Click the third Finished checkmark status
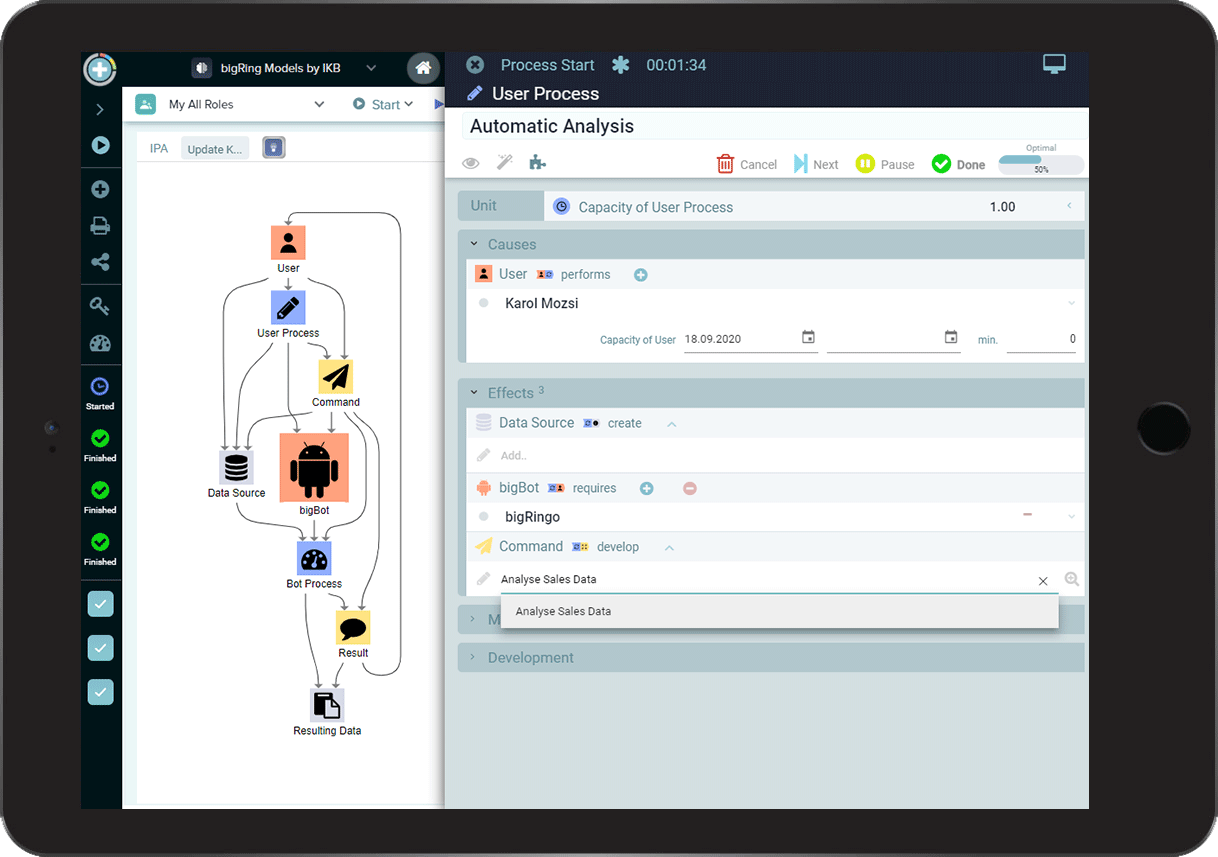1218x857 pixels. point(100,542)
